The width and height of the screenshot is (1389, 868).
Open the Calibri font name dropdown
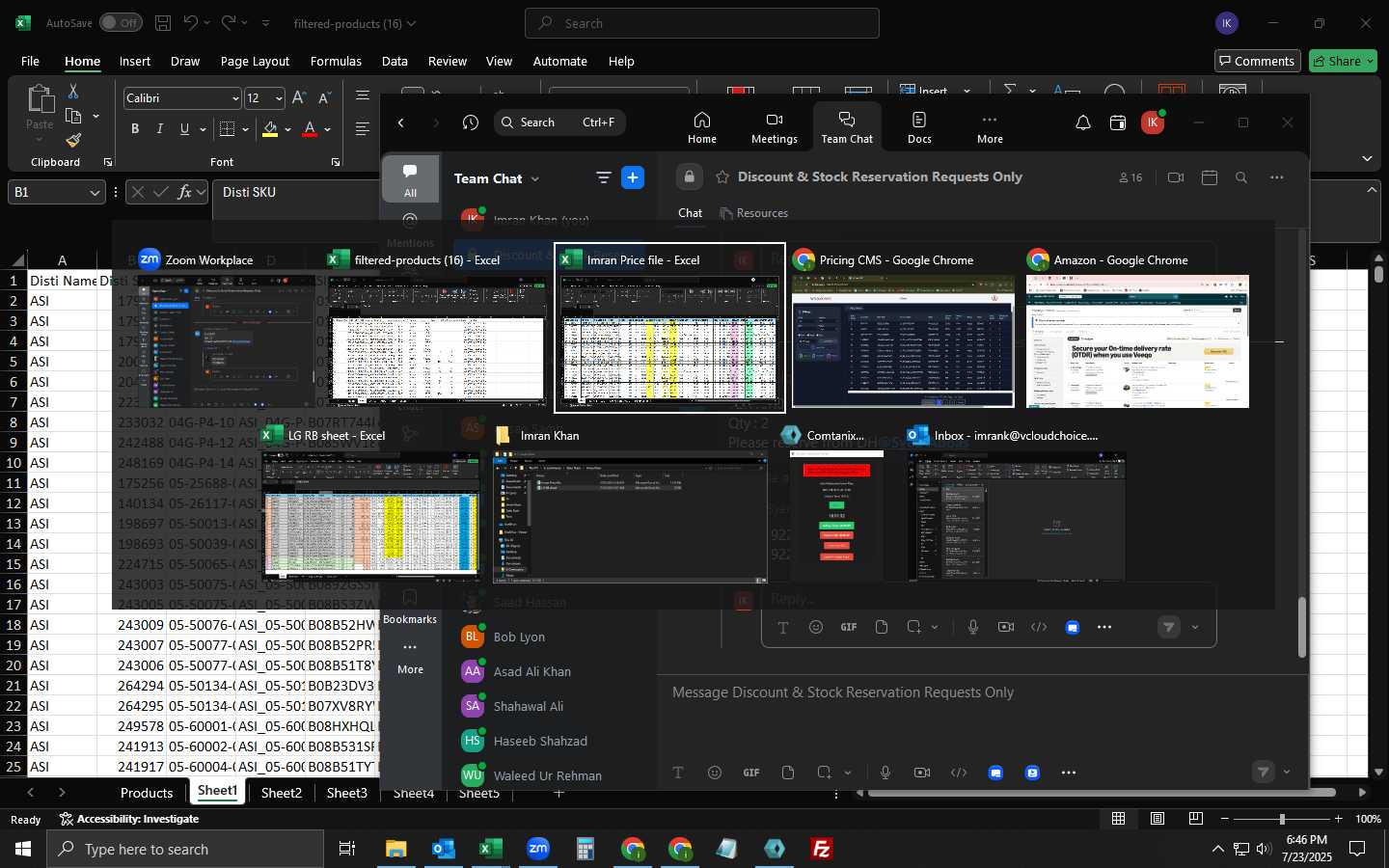235,98
